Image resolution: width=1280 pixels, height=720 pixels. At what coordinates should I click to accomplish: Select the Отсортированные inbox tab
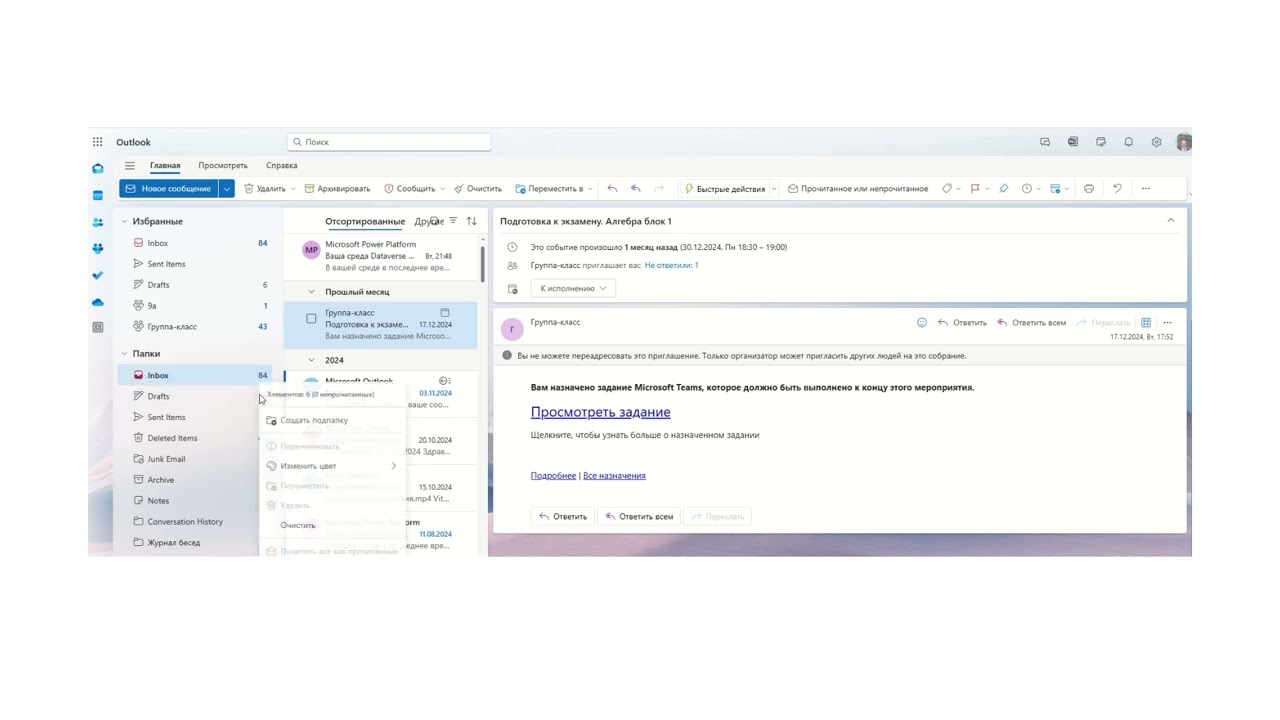365,221
